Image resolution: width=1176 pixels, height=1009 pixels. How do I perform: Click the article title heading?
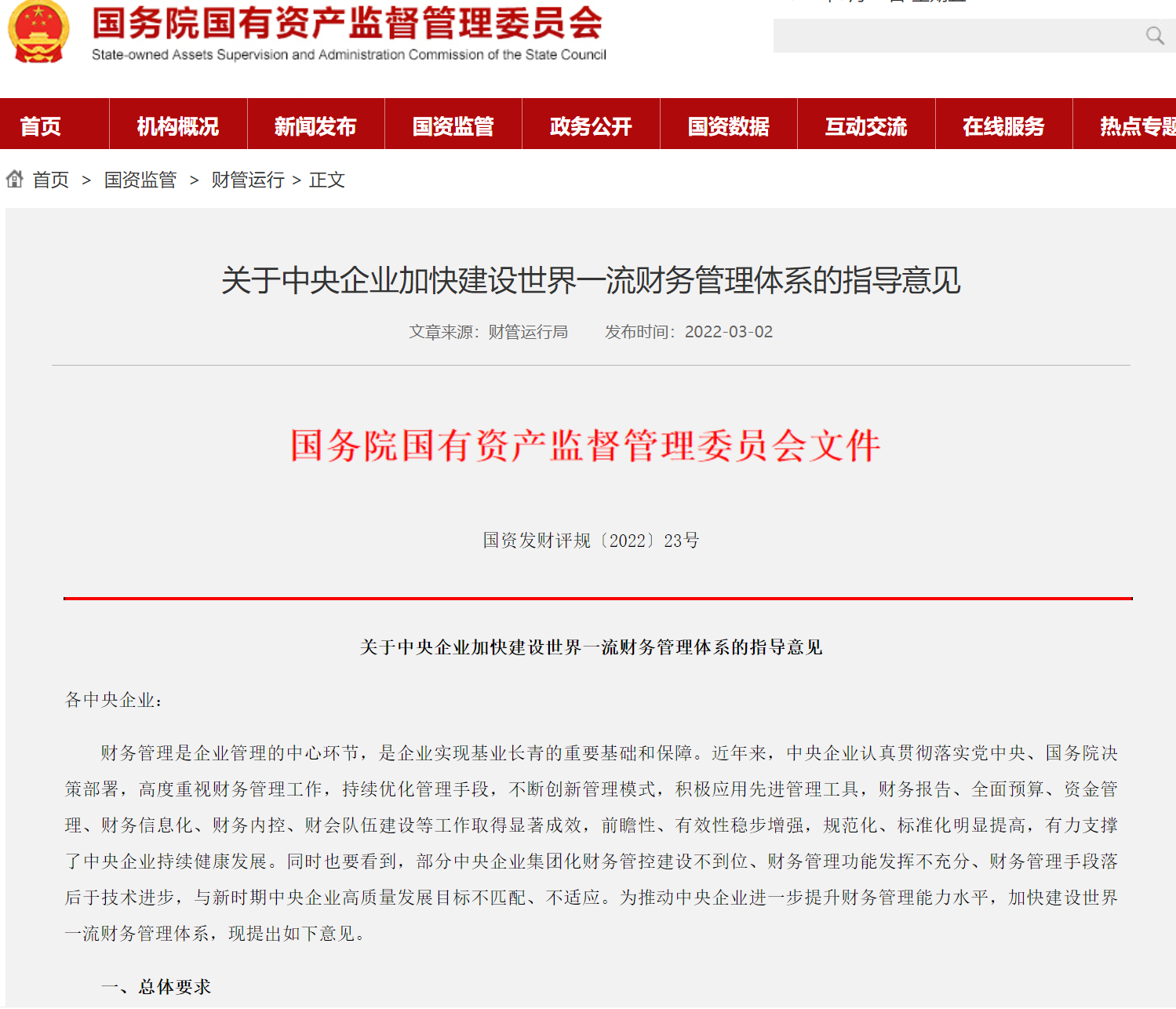coord(588,282)
